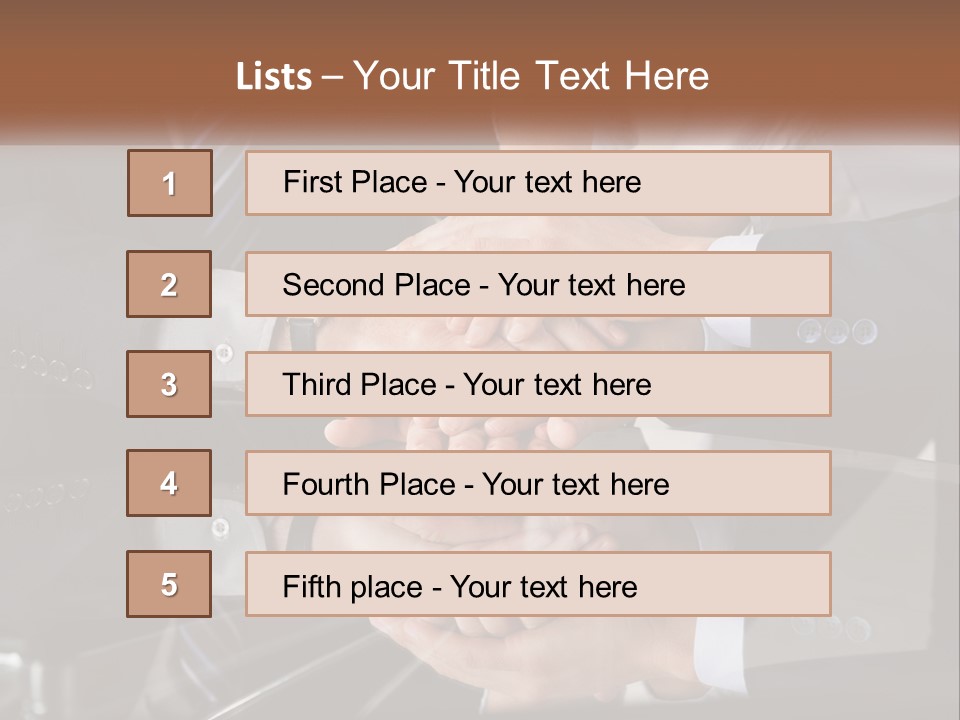This screenshot has width=960, height=720.
Task: Click 'Your text here' in the Third Place row
Action: 557,385
